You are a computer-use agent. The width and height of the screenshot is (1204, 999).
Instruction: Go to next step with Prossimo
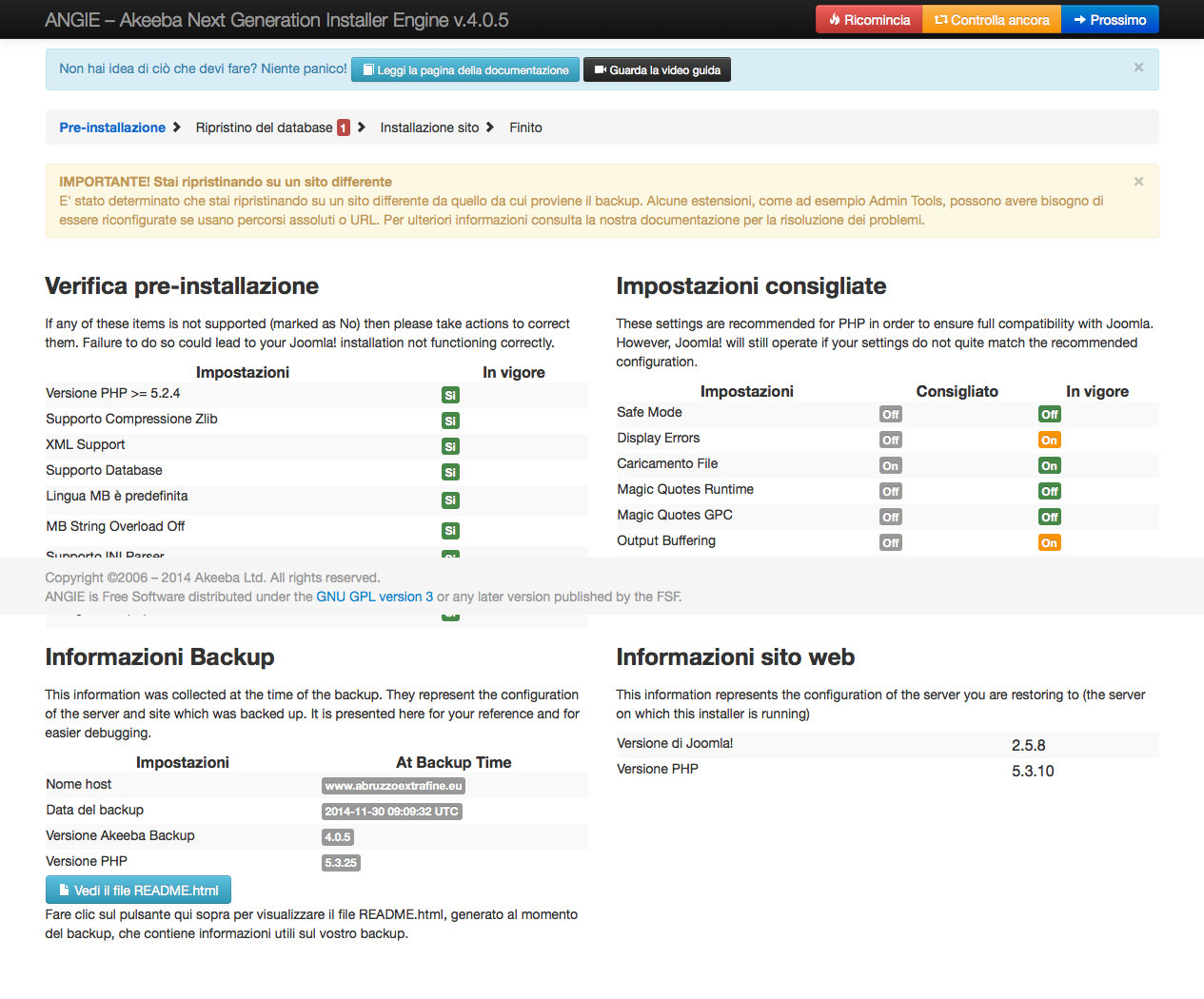1110,20
